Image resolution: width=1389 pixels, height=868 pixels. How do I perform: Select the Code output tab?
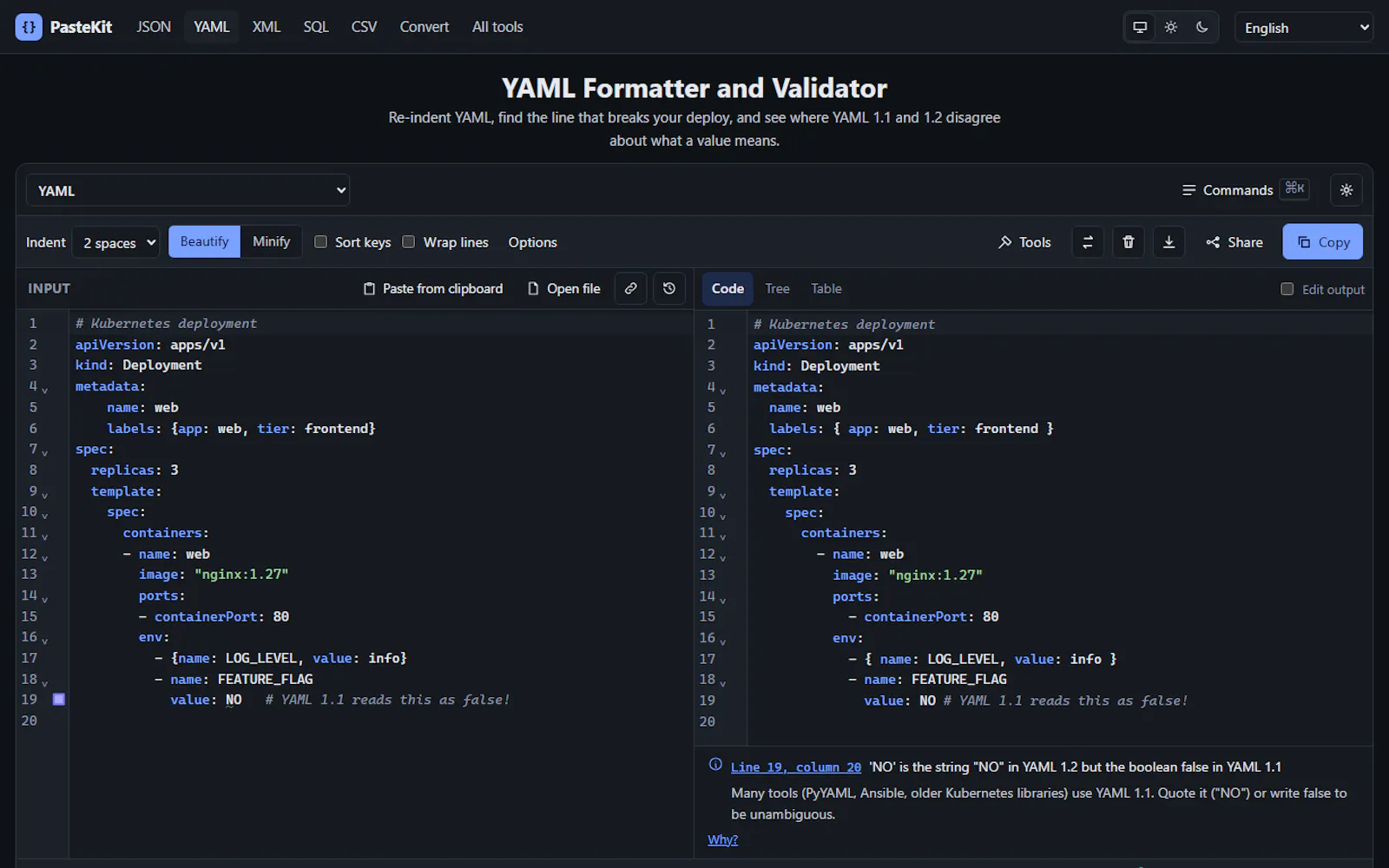point(727,288)
